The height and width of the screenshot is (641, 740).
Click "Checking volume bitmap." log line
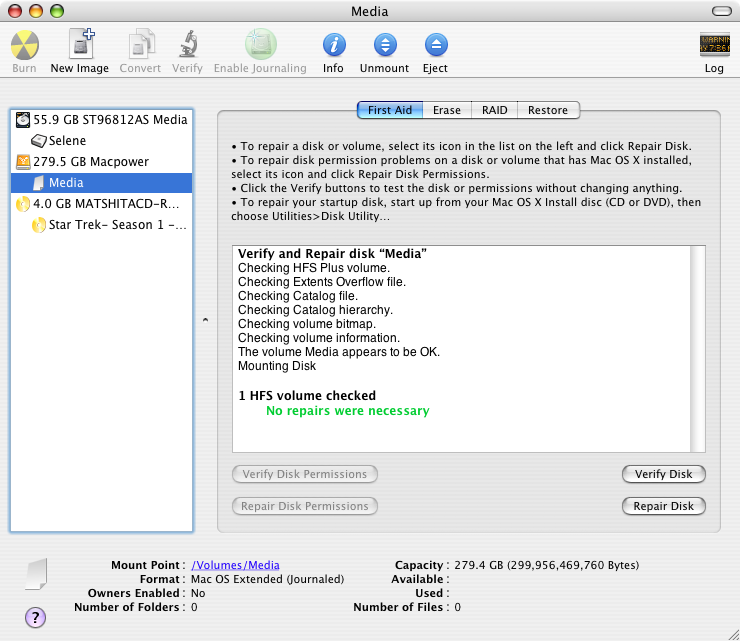(x=307, y=324)
